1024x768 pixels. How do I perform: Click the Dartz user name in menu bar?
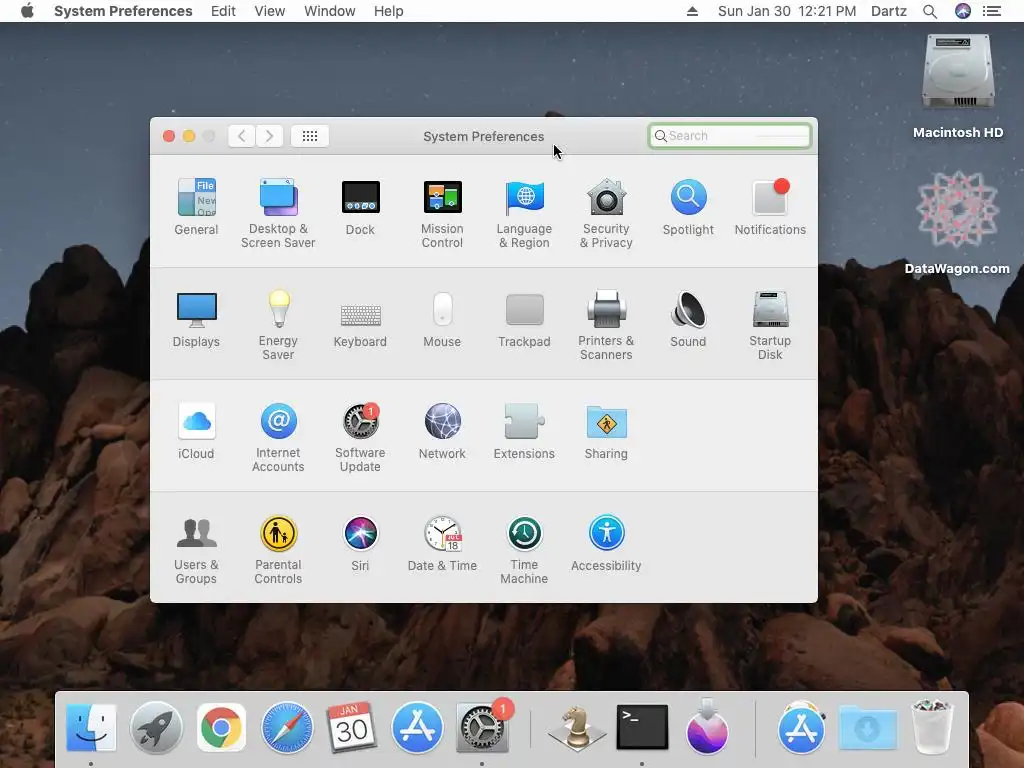888,11
